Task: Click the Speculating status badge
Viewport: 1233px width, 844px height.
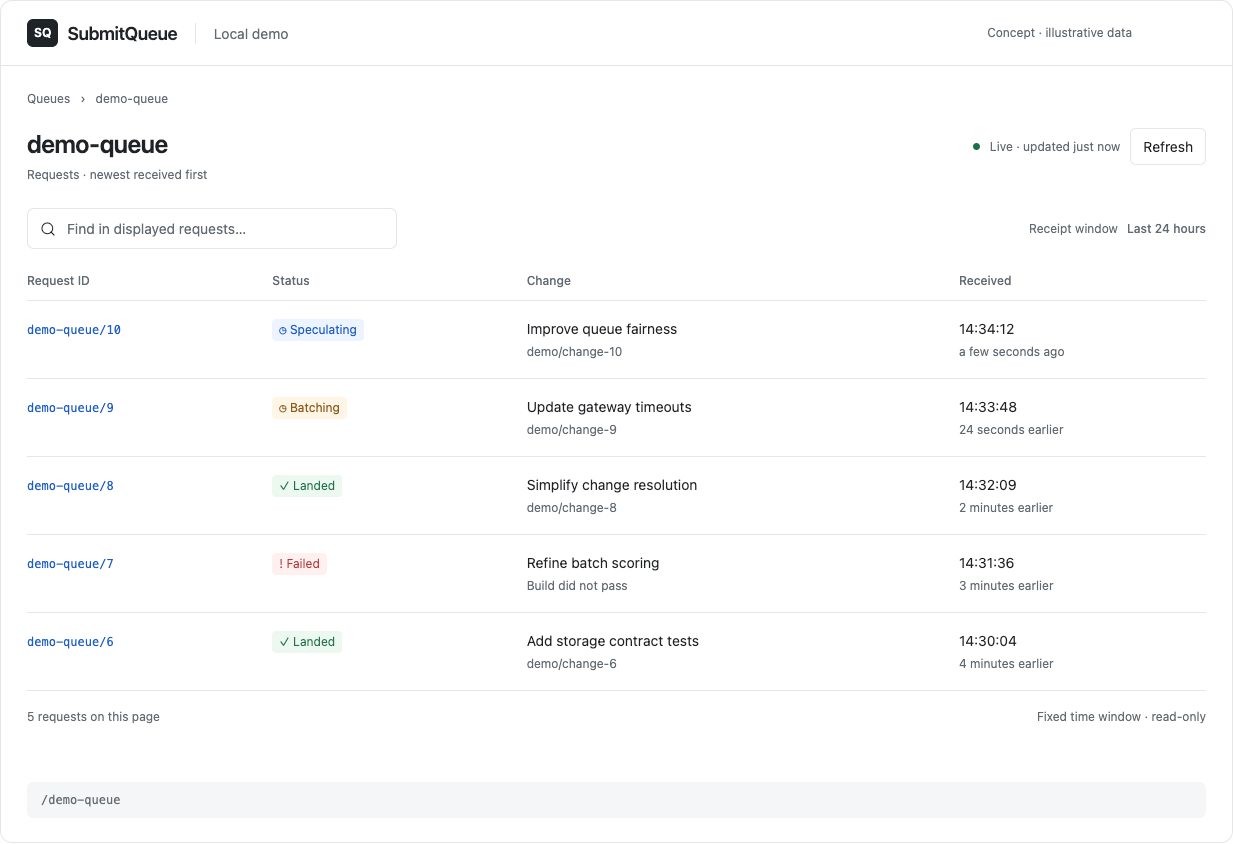Action: click(x=318, y=330)
